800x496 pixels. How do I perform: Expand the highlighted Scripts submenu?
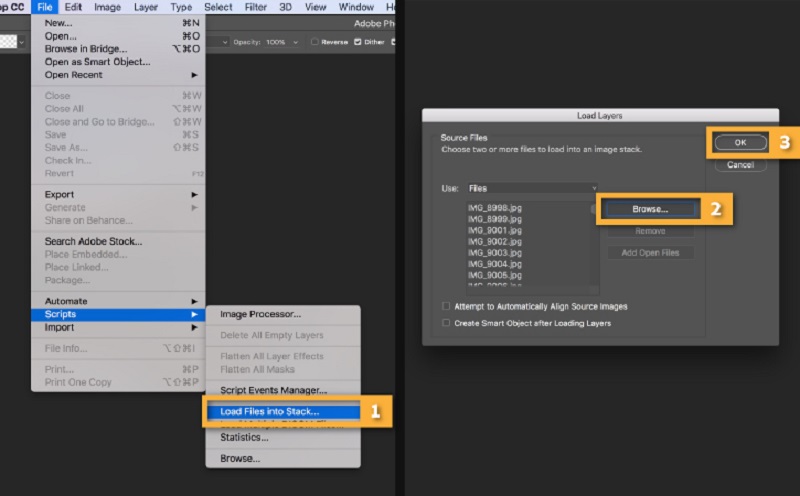[x=118, y=314]
